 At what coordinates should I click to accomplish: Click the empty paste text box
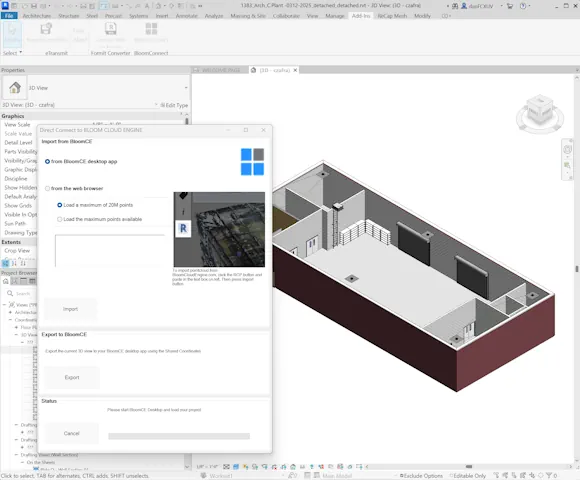110,250
